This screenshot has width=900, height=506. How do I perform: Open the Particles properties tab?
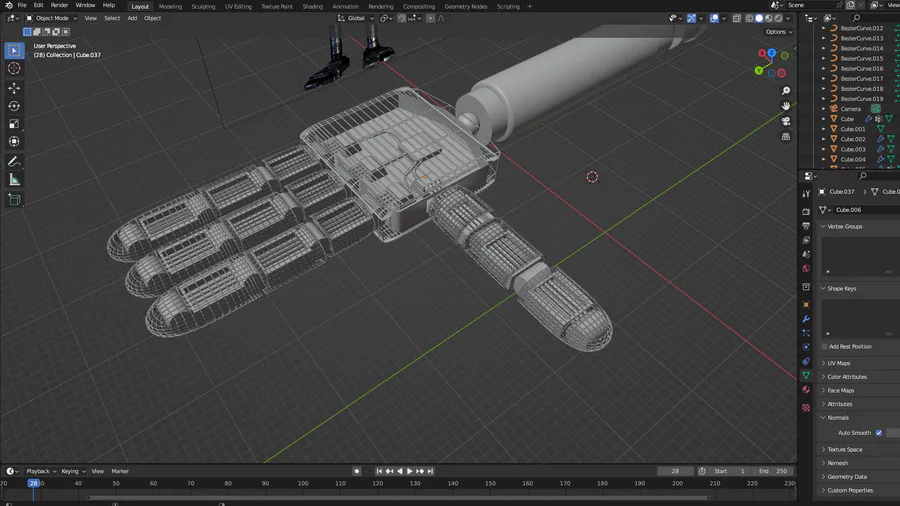click(x=806, y=333)
